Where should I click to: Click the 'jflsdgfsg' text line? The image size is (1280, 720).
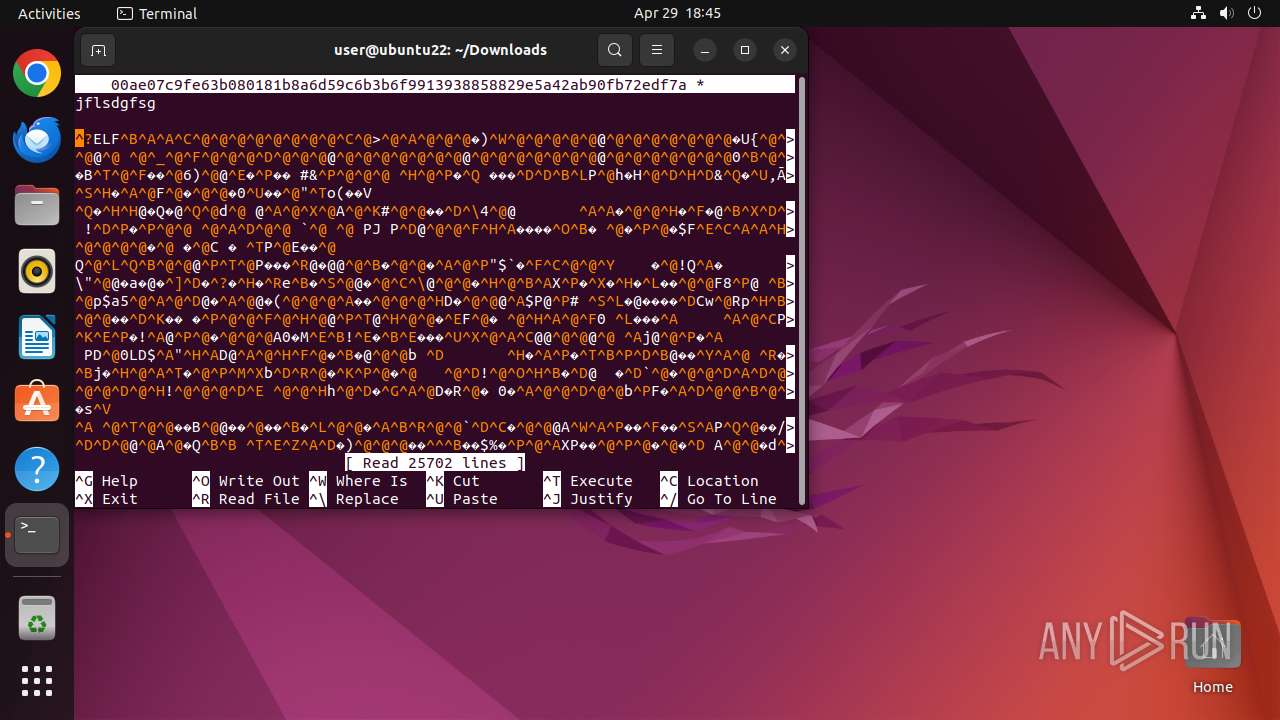pos(115,103)
